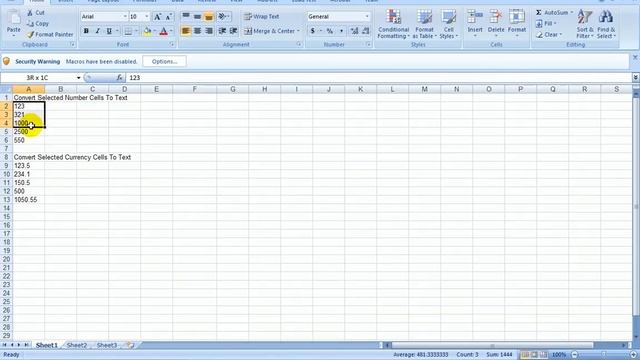640x360 pixels.
Task: Toggle Bottom Align
Action: pos(209,17)
